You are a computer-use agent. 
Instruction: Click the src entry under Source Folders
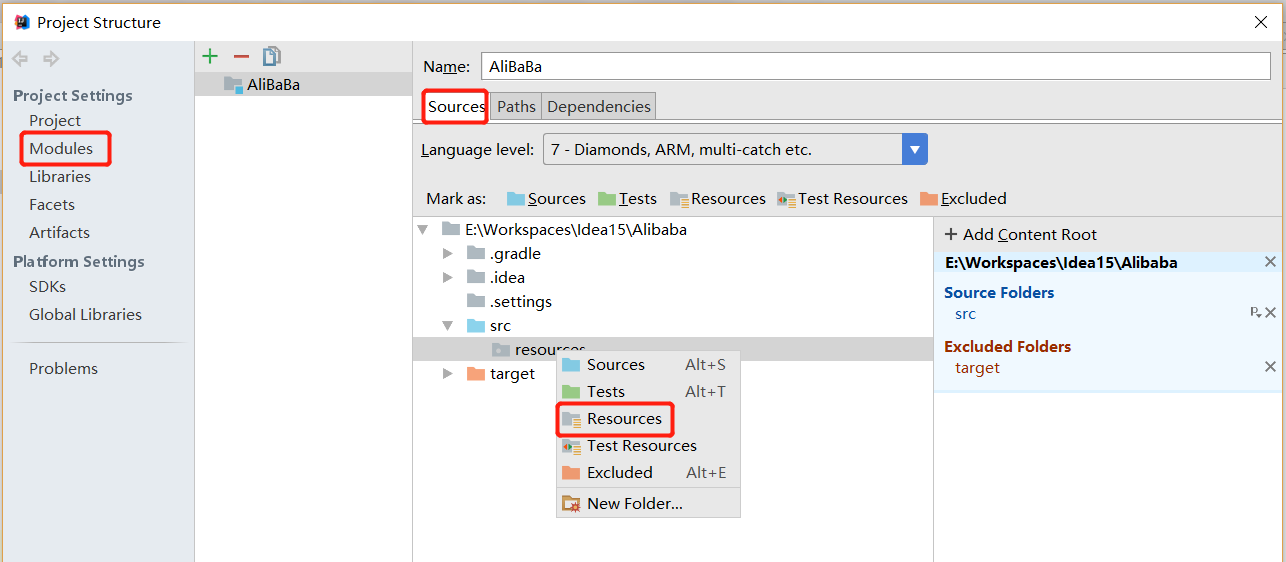[965, 314]
